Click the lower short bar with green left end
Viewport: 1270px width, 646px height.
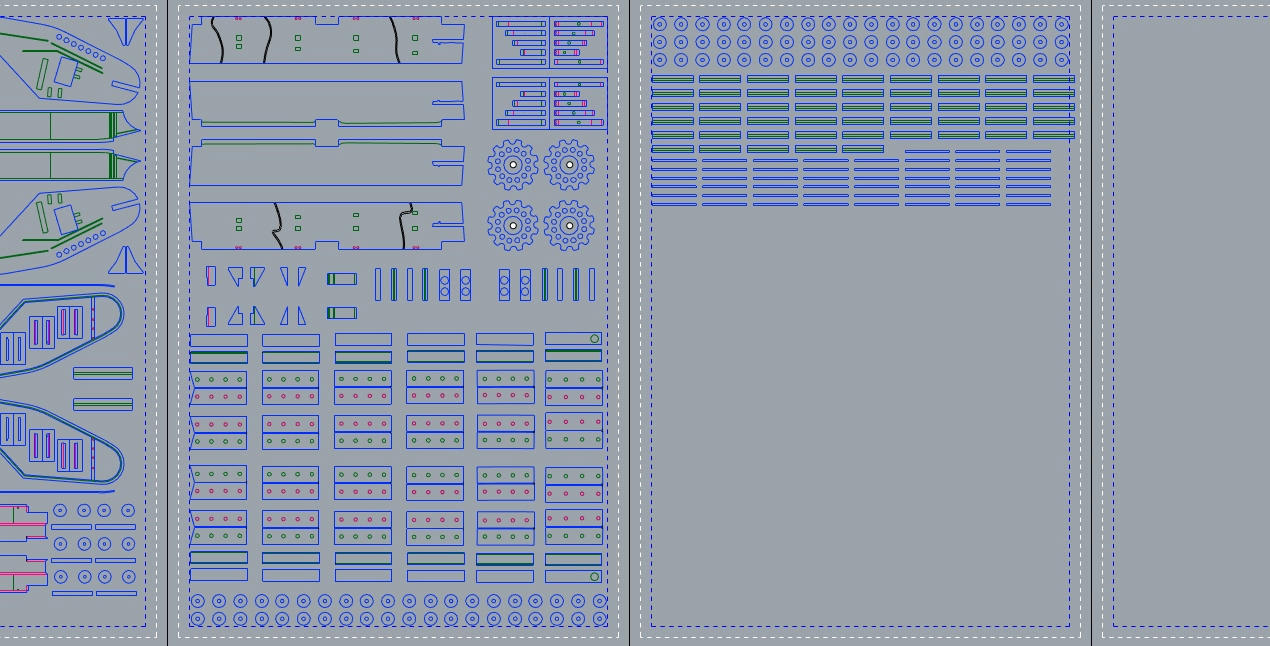(342, 313)
